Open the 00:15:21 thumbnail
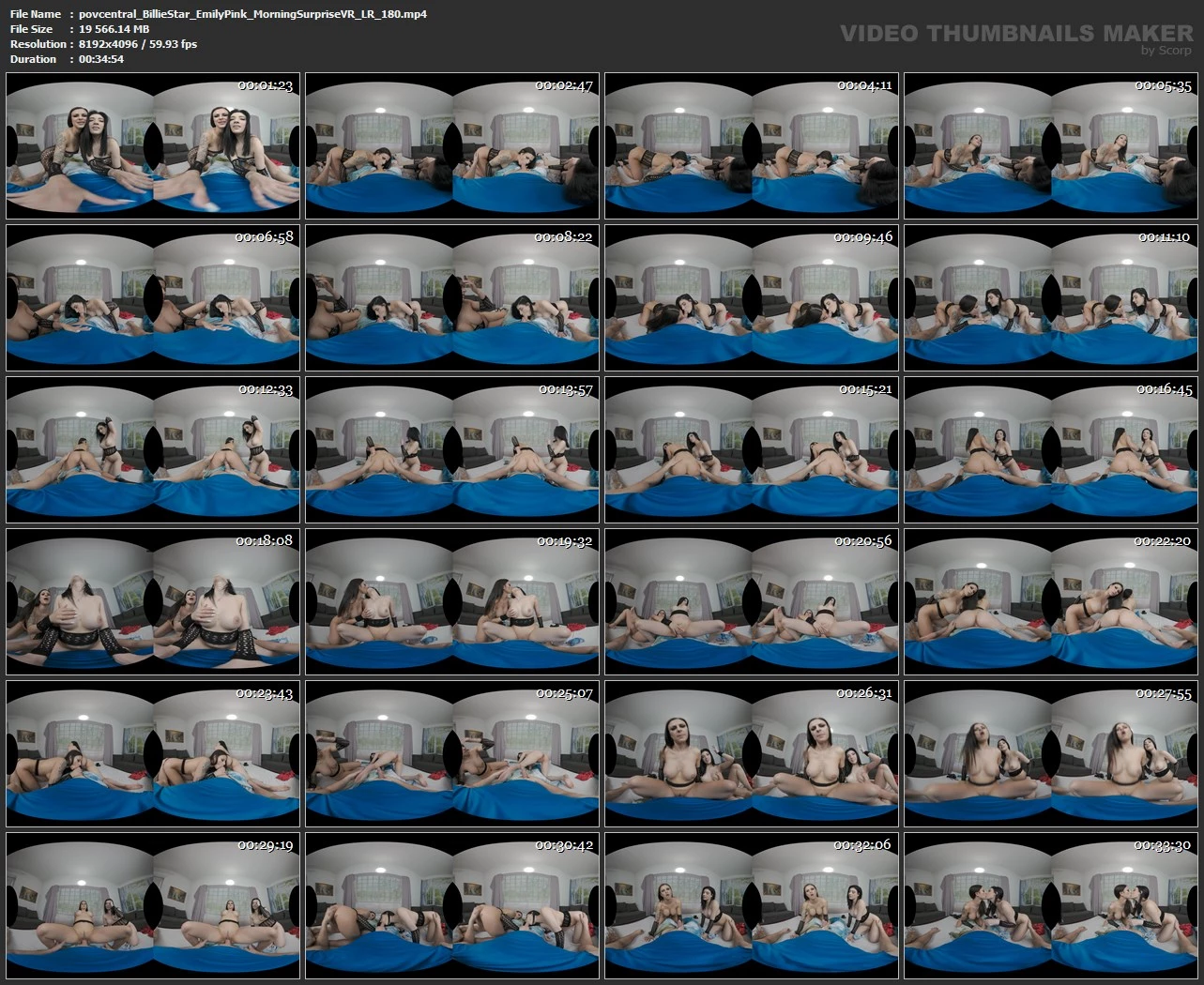1204x985 pixels. click(752, 449)
